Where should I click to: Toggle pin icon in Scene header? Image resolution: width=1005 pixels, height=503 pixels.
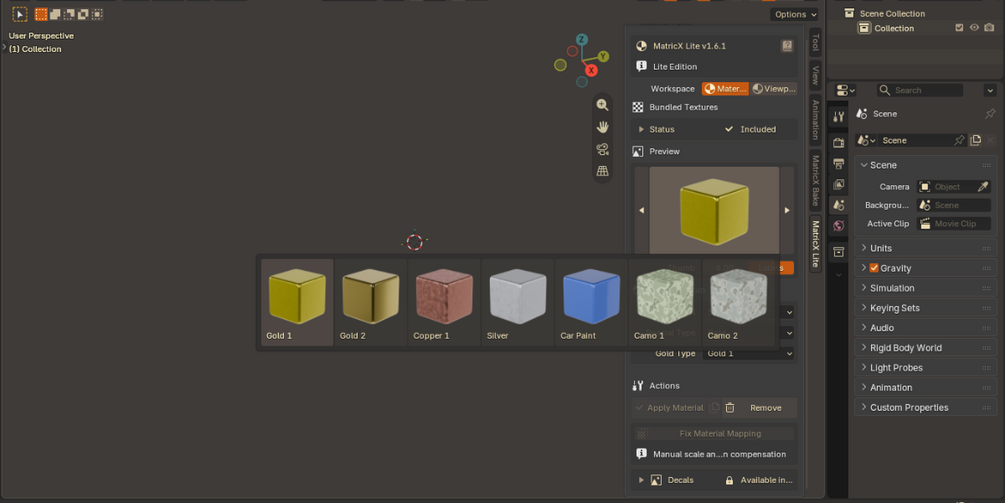pos(990,113)
